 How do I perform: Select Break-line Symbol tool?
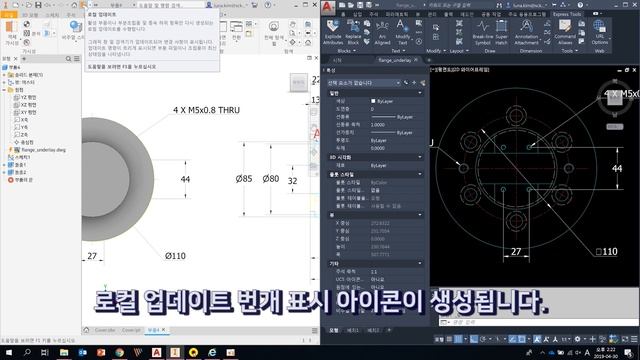(x=482, y=32)
